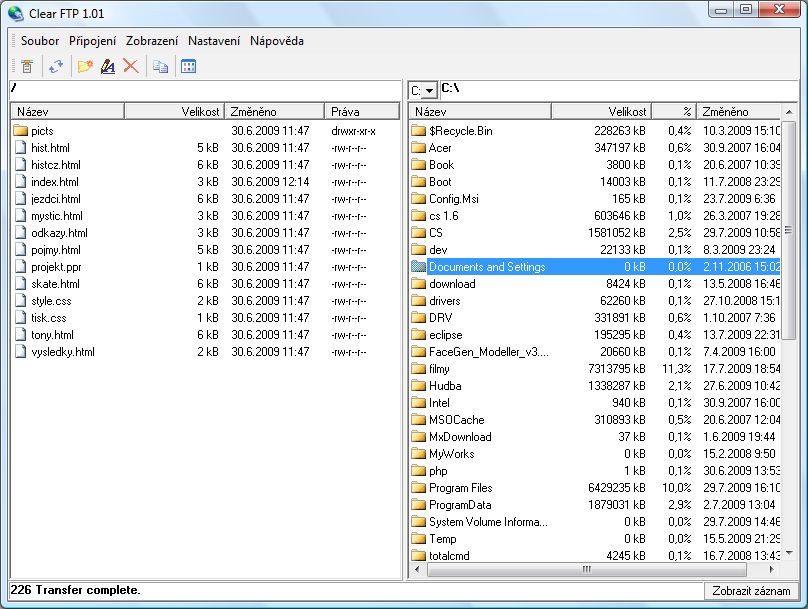This screenshot has height=609, width=808.
Task: Click the blue grid view toolbar icon
Action: tap(189, 66)
